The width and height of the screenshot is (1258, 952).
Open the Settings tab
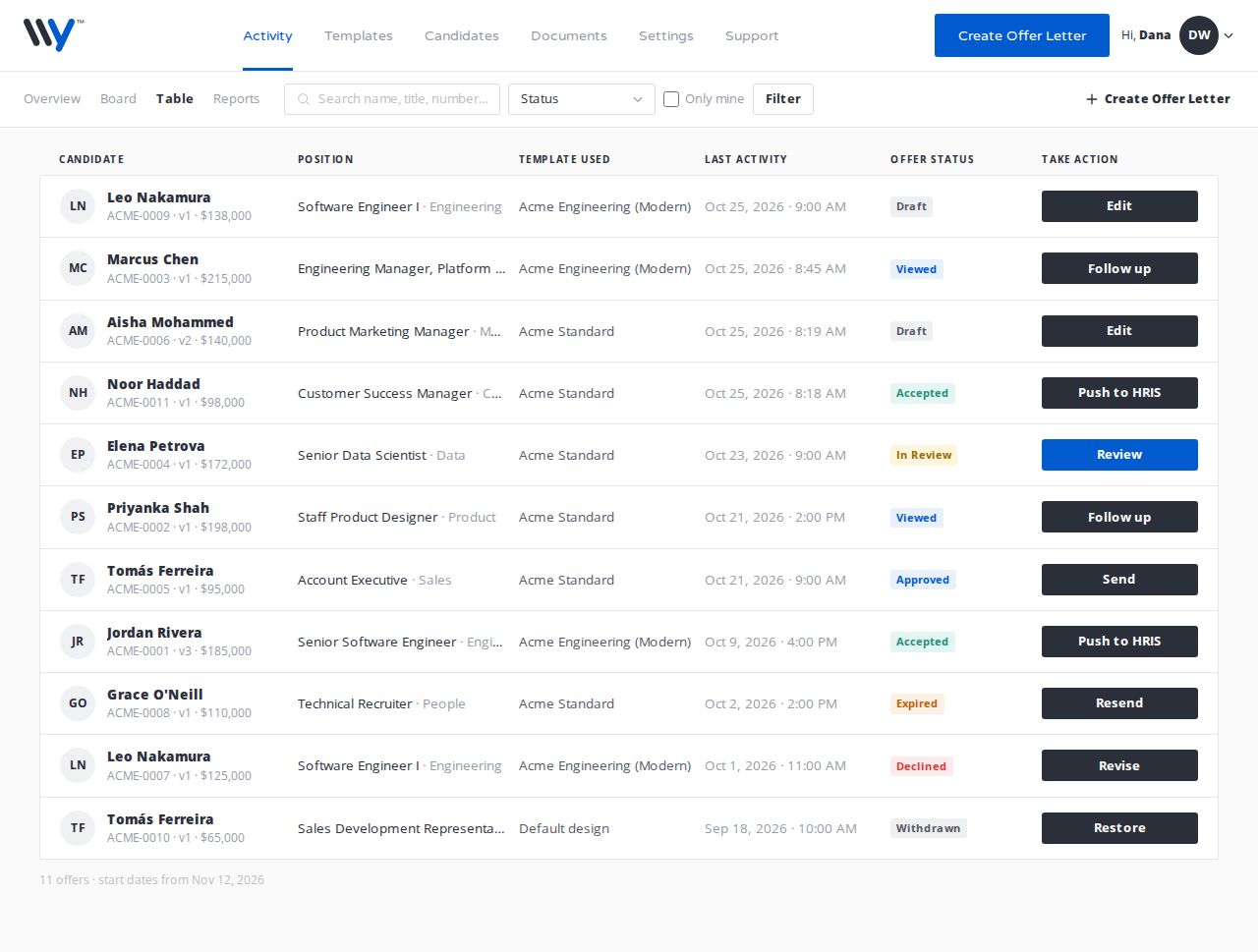[666, 35]
